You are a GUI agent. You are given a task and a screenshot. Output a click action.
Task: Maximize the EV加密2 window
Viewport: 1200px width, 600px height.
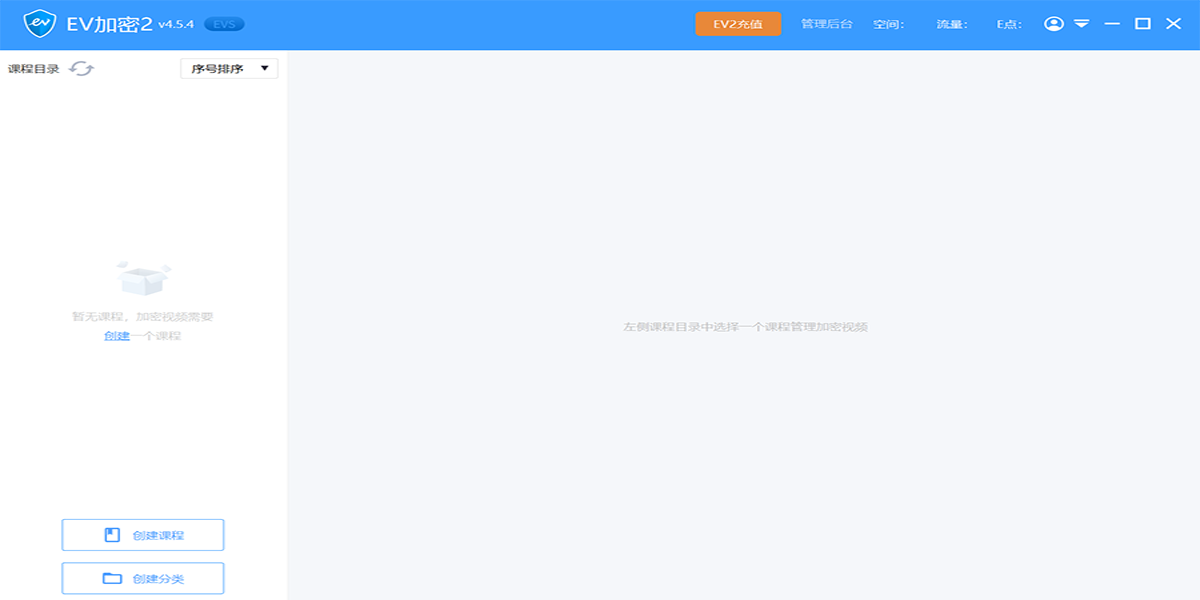coord(1142,24)
